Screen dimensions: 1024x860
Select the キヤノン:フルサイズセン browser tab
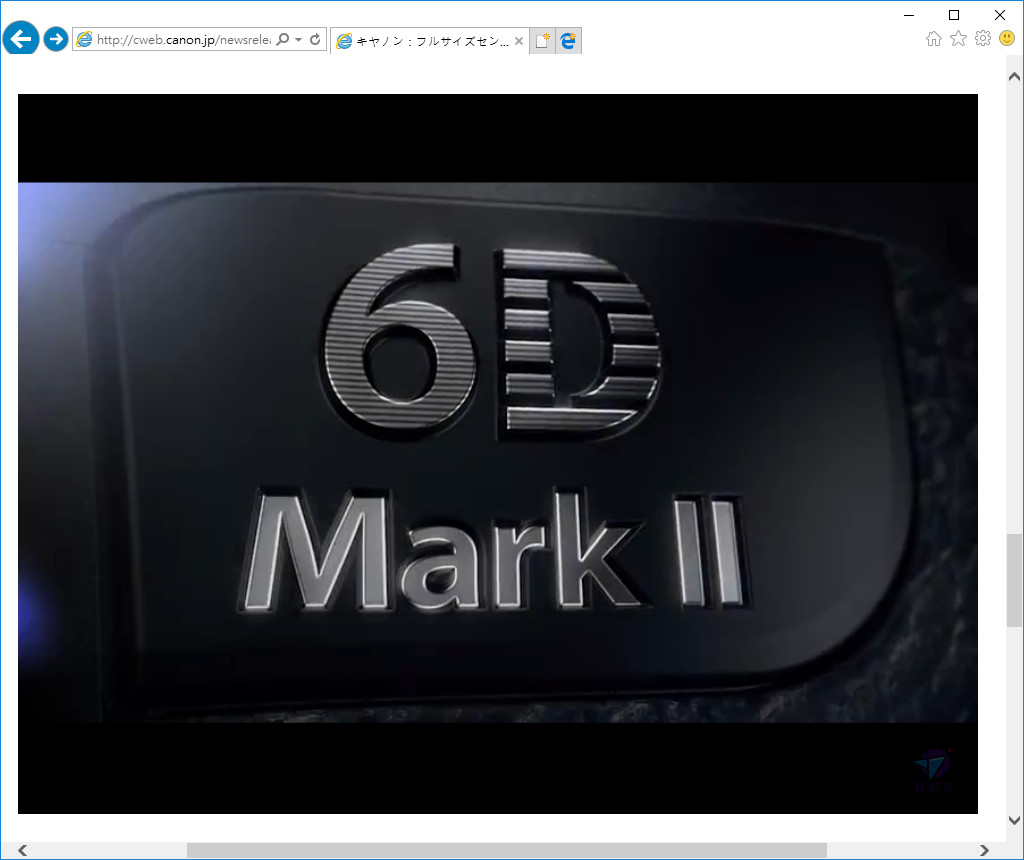(x=430, y=40)
